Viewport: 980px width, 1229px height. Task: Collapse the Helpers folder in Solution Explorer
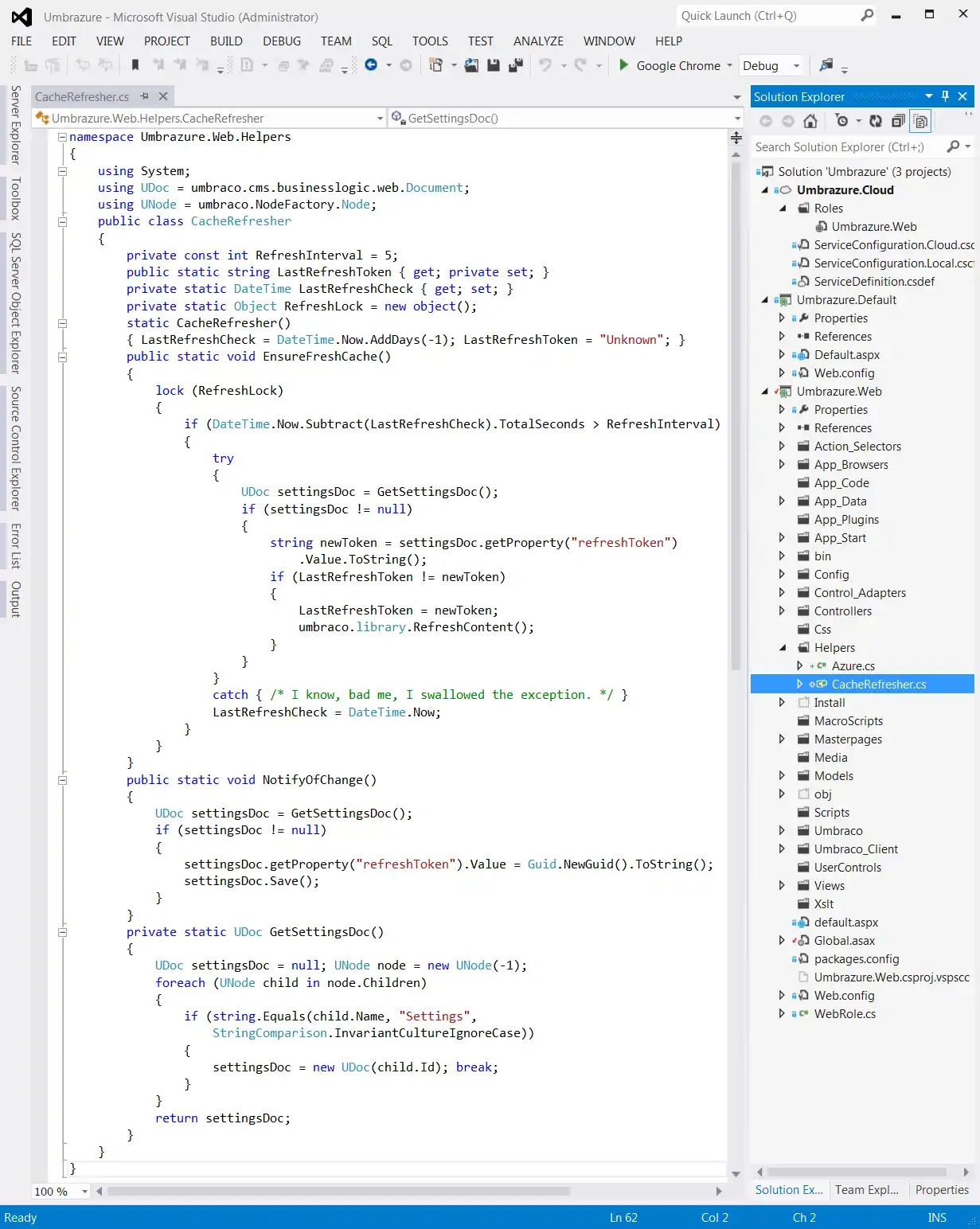pyautogui.click(x=783, y=648)
